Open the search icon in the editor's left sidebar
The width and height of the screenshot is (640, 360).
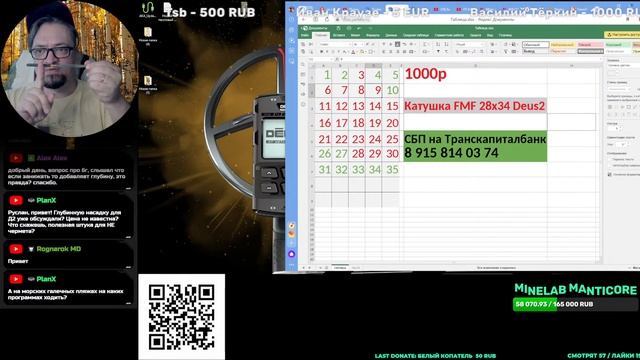pos(303,64)
